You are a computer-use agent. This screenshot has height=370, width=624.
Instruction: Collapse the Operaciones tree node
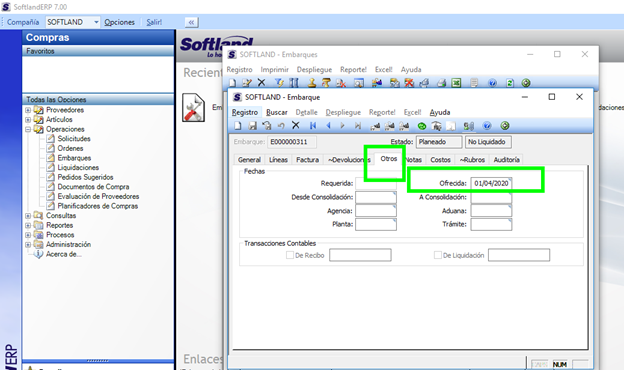tap(28, 129)
